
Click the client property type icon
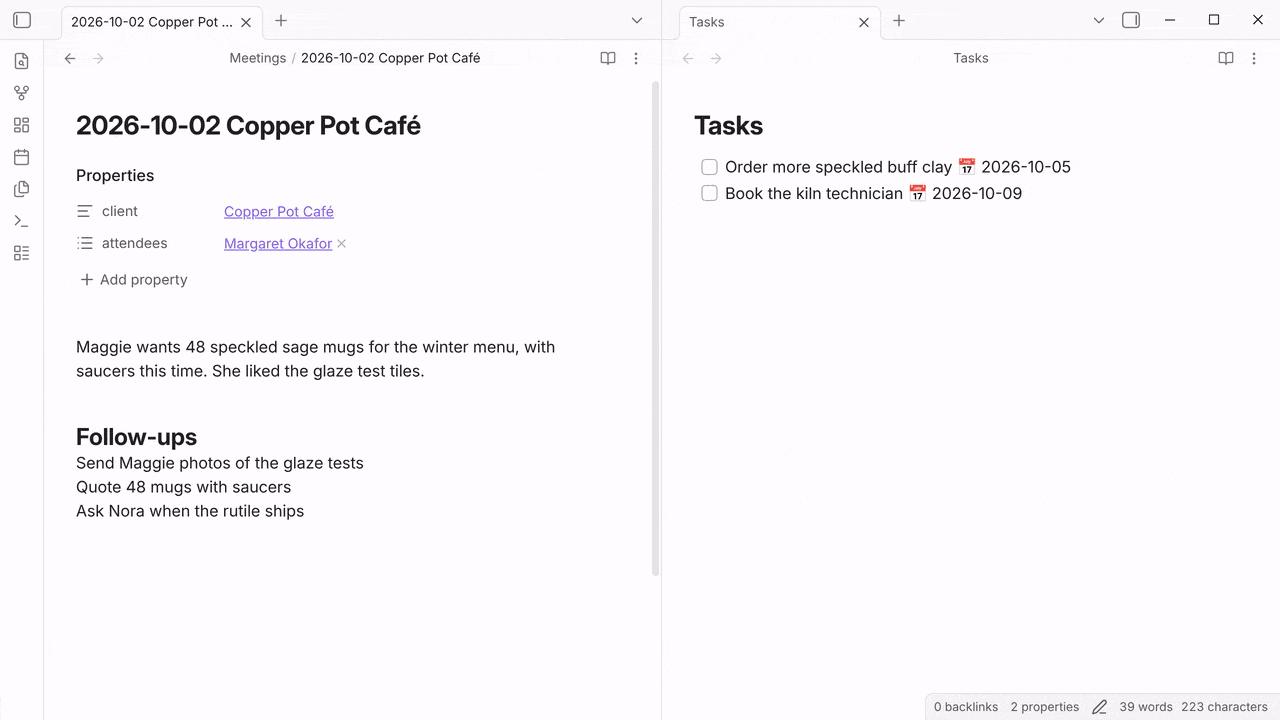coord(85,211)
